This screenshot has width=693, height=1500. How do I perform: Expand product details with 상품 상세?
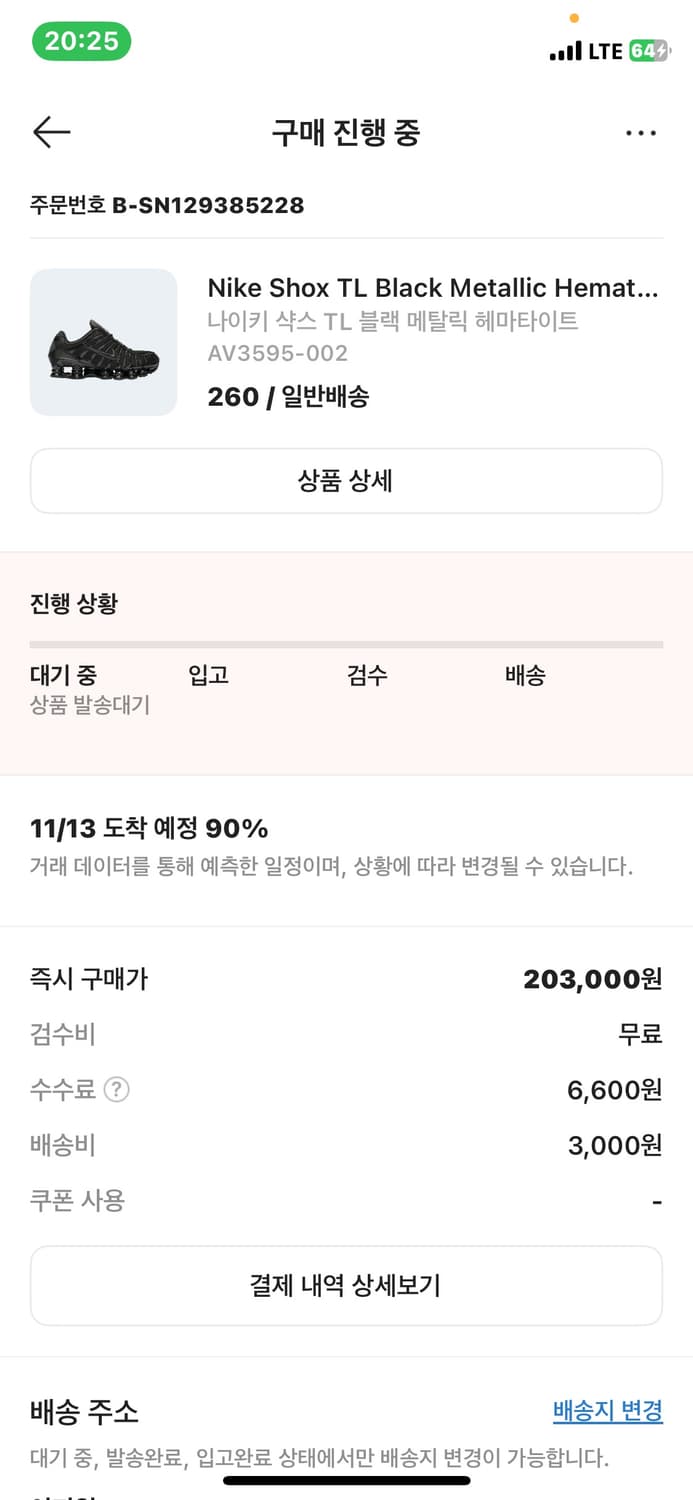coord(346,481)
